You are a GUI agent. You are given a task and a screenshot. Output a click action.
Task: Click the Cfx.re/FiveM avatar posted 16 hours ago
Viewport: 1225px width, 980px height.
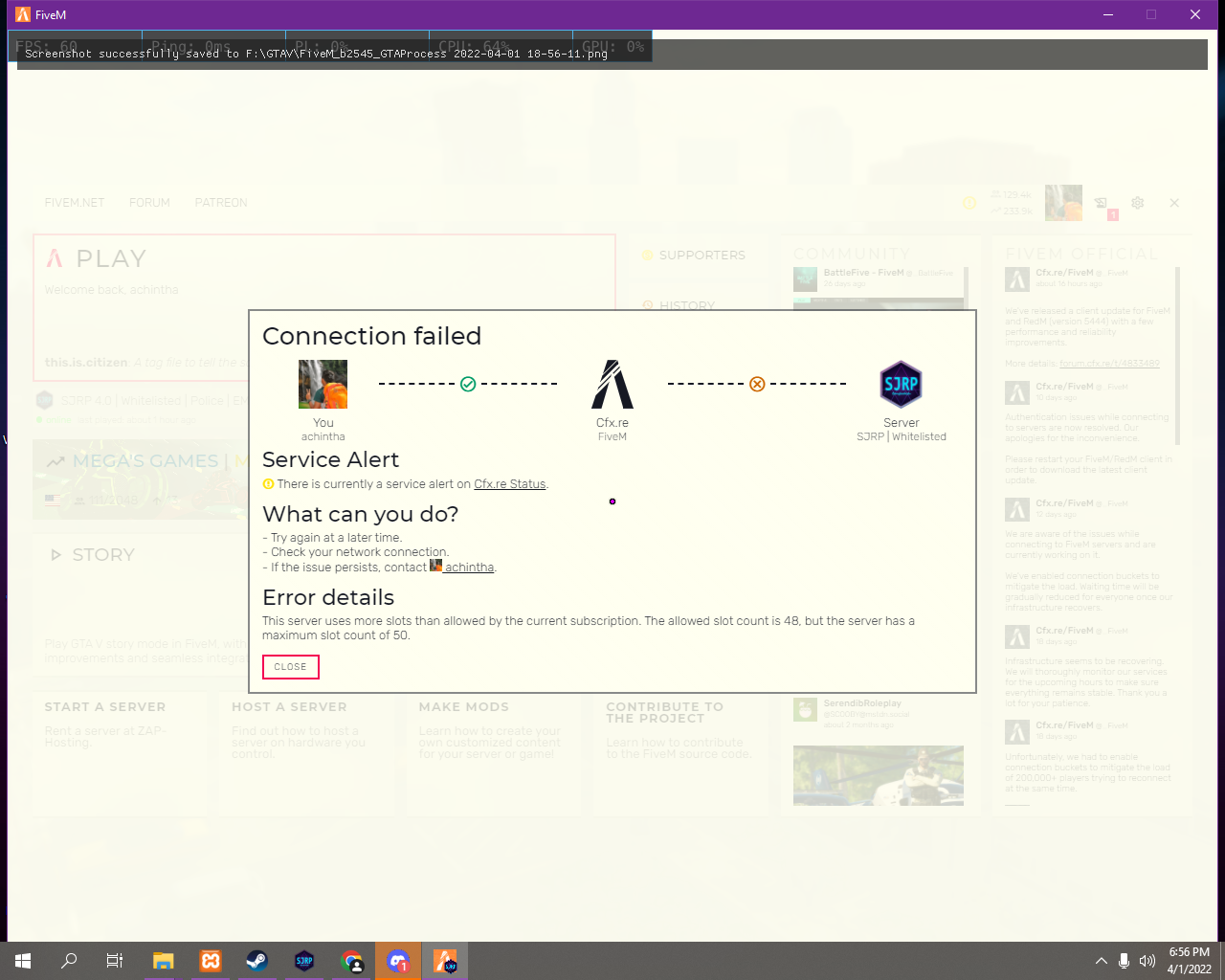1016,278
